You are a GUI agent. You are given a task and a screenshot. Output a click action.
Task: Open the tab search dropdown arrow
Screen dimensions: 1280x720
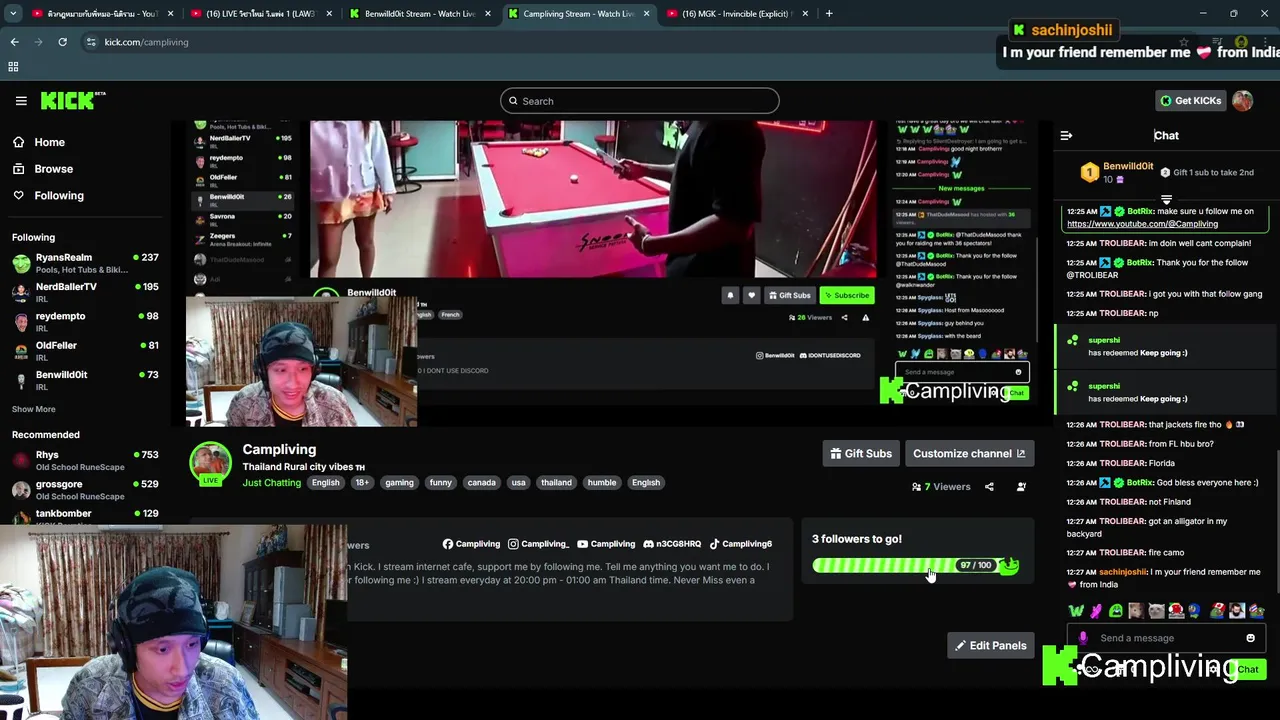pyautogui.click(x=13, y=14)
